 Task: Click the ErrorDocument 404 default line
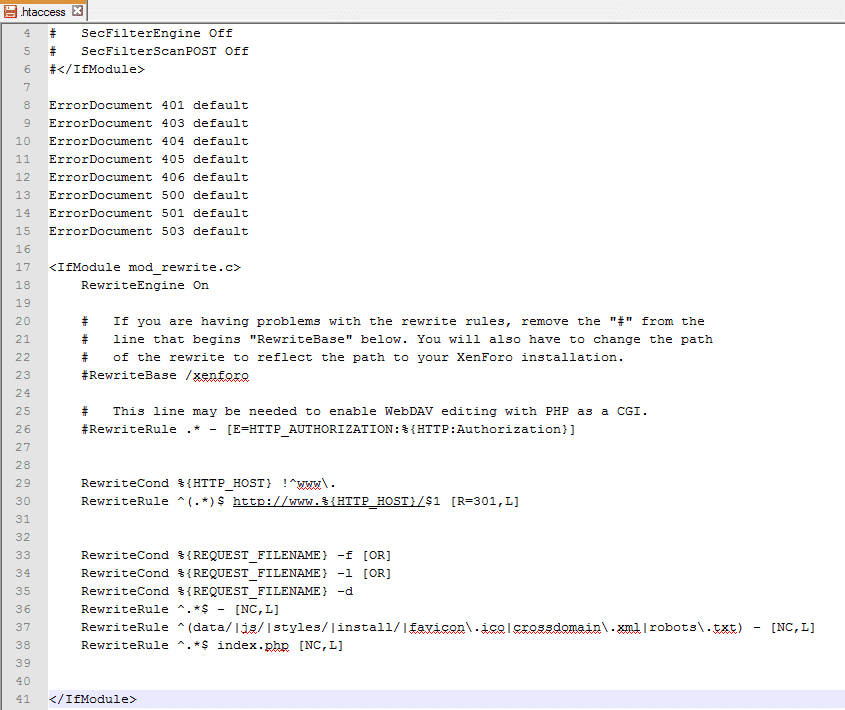coord(148,141)
